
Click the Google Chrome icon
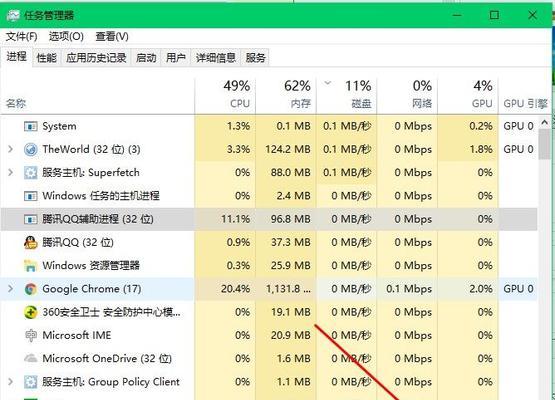[x=30, y=289]
